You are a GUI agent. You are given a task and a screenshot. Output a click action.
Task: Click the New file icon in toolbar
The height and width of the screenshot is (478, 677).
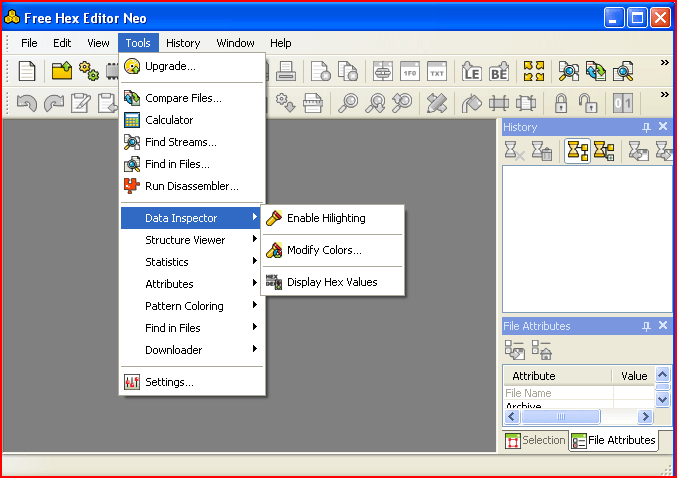27,71
